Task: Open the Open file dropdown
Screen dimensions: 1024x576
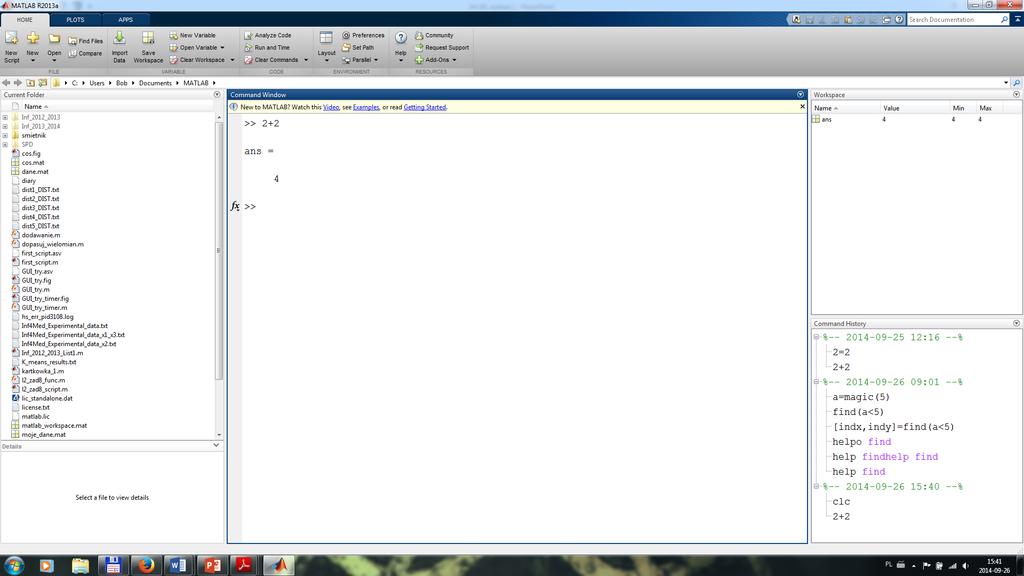Action: tap(54, 61)
